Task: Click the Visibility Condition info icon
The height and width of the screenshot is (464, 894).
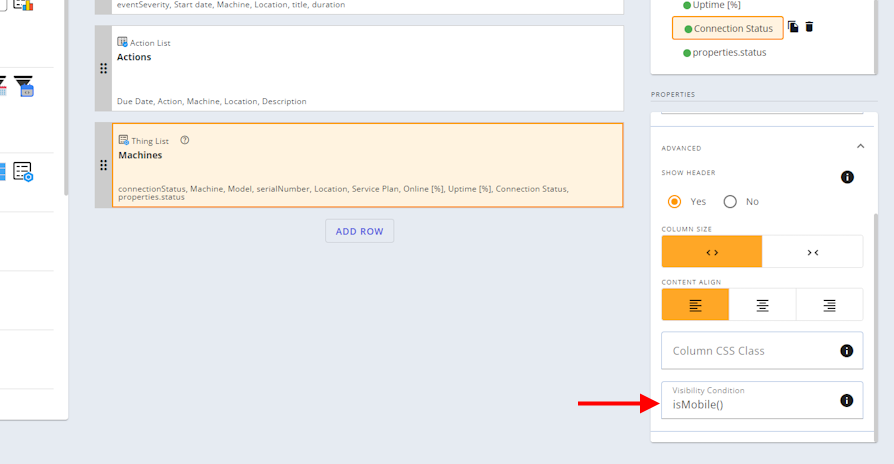Action: (846, 400)
